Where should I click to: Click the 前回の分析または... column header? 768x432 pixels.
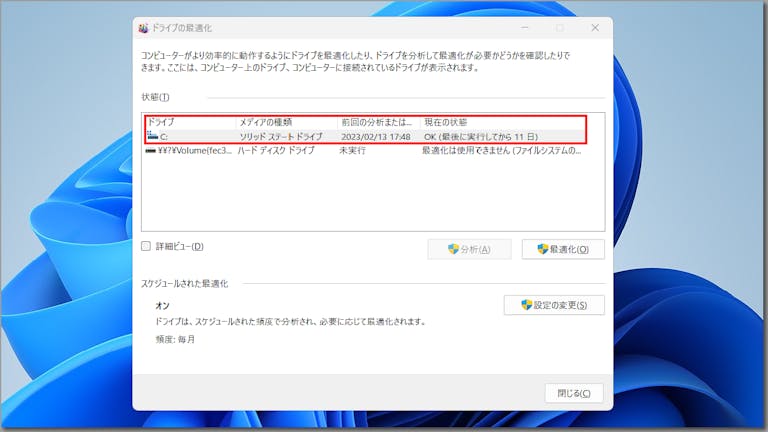click(x=379, y=122)
